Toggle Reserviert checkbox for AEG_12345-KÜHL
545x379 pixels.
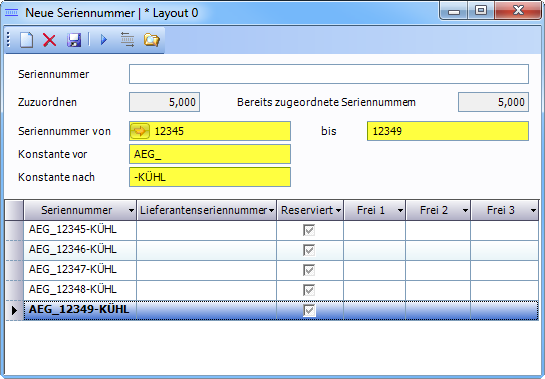309,230
